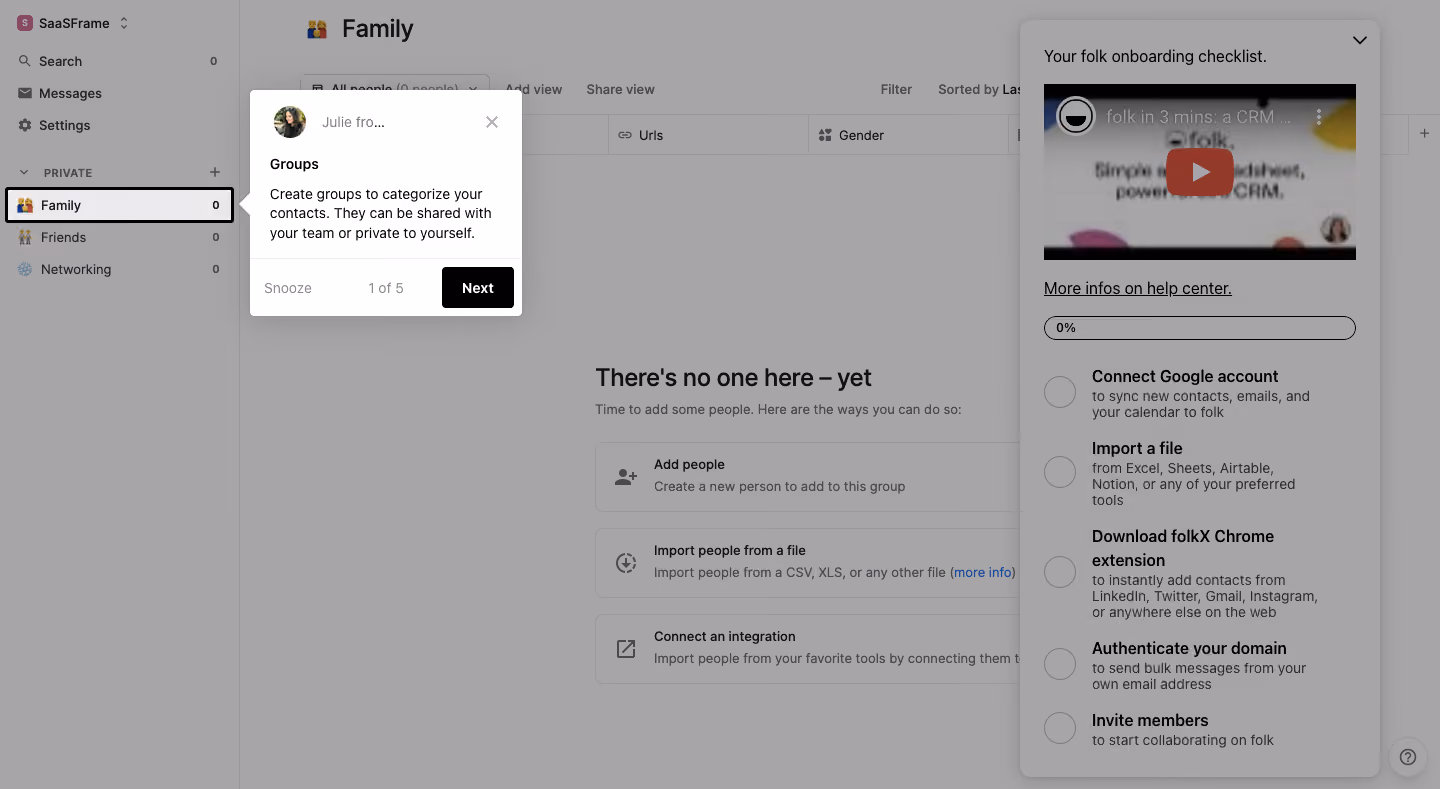The height and width of the screenshot is (789, 1440).
Task: Collapse the onboarding checklist chevron
Action: tap(1359, 41)
